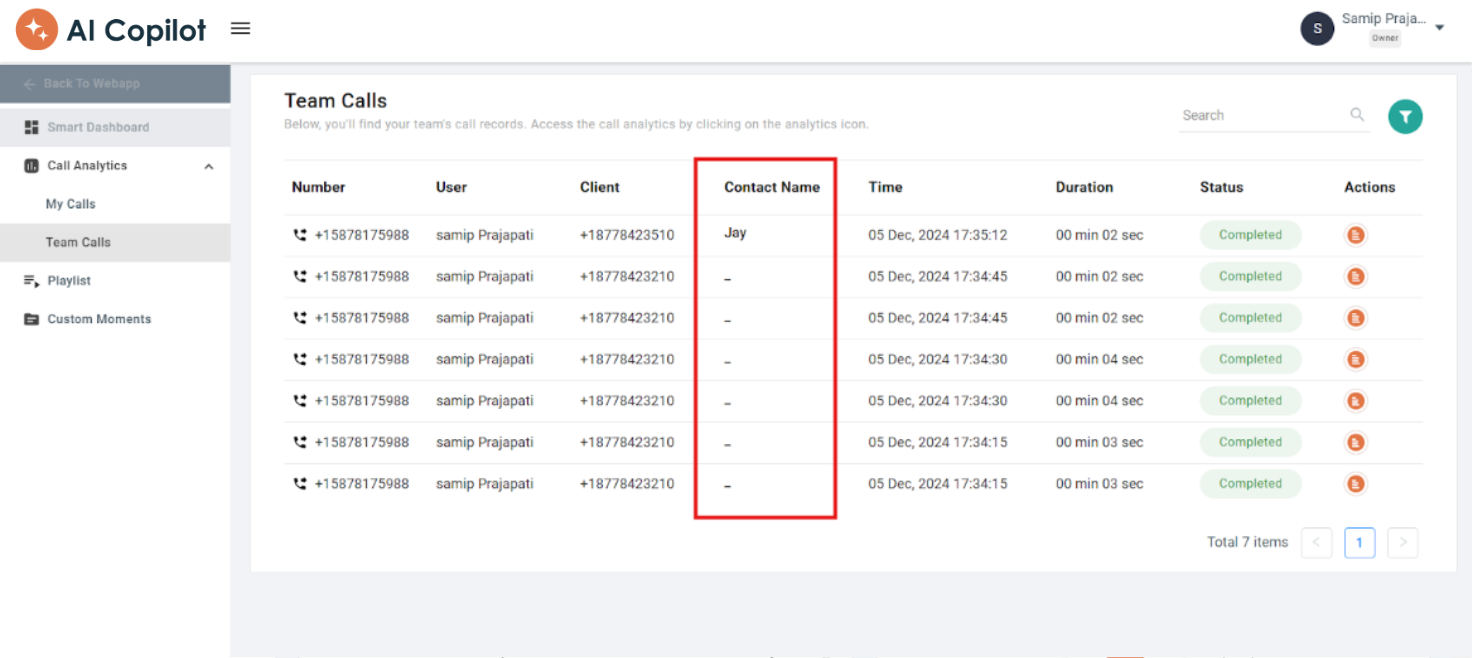Click the User column header
The height and width of the screenshot is (658, 1472).
(x=451, y=187)
